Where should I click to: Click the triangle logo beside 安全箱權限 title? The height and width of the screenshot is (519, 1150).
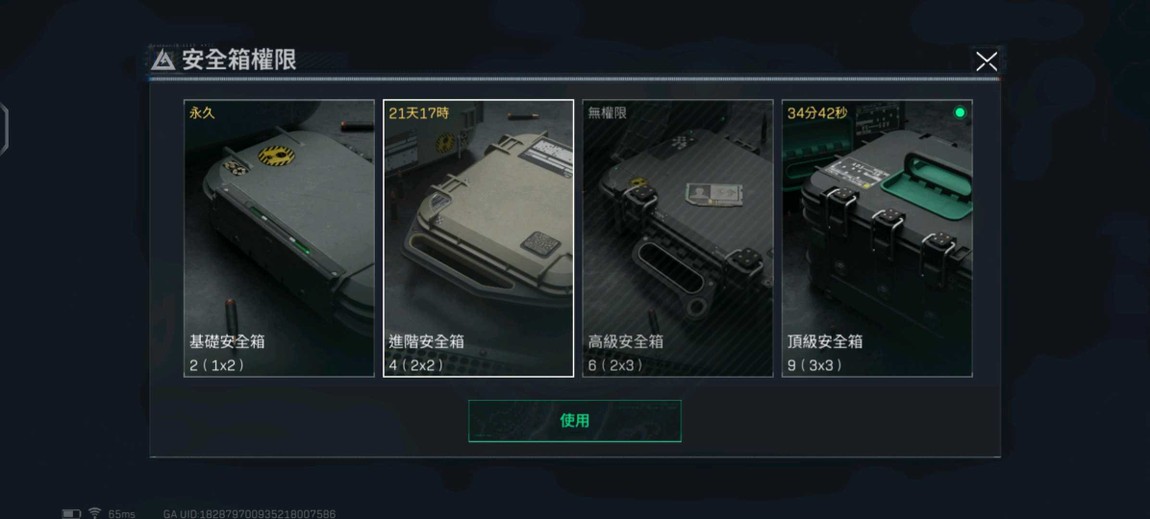point(163,61)
